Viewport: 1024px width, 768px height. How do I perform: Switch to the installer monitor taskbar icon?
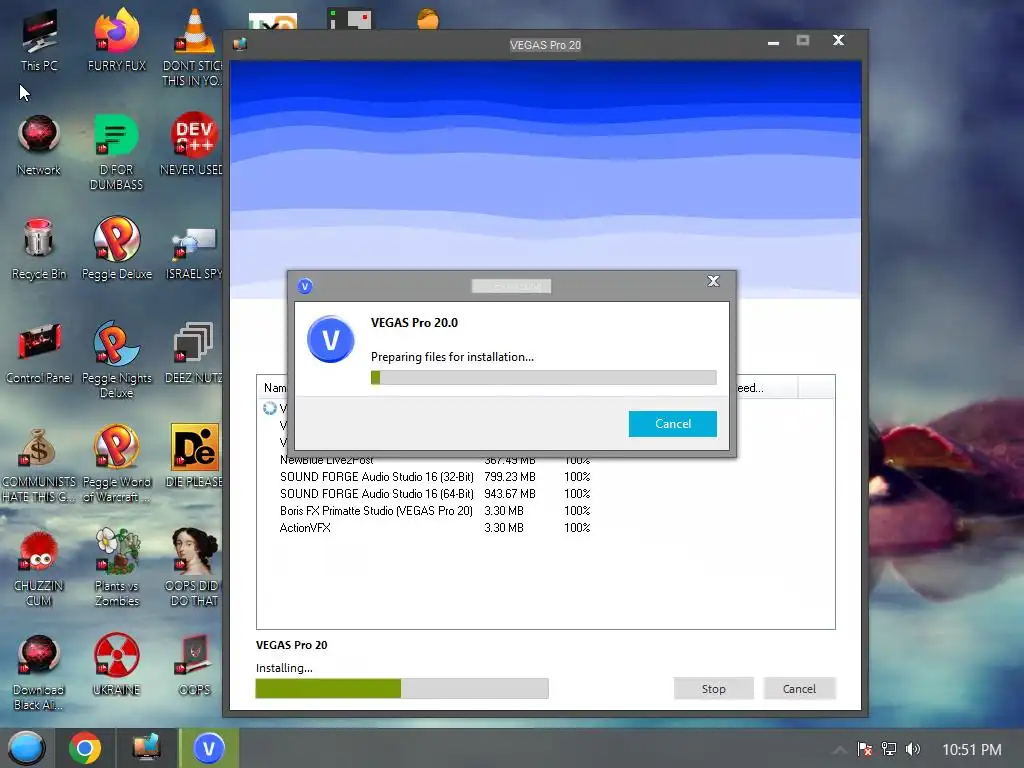click(x=146, y=748)
